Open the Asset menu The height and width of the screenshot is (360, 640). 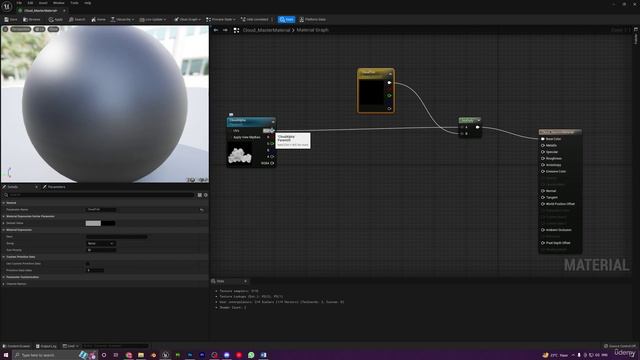point(43,3)
